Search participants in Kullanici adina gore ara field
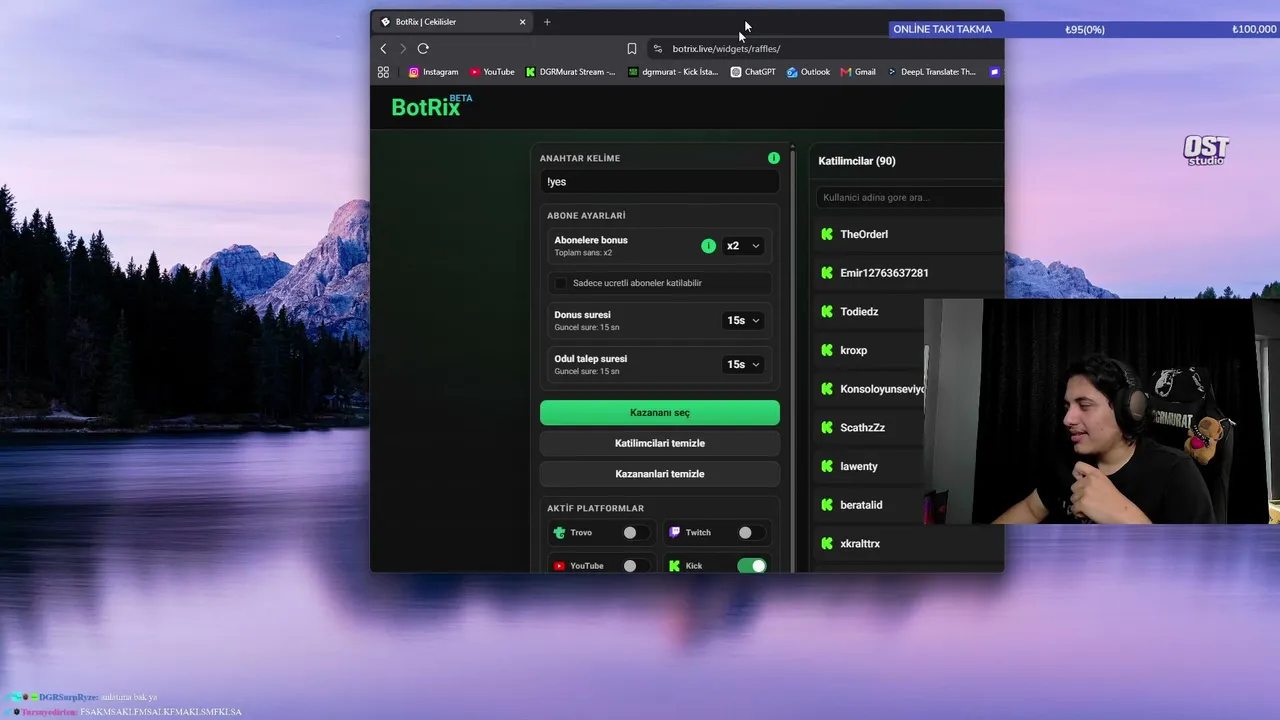1280x720 pixels. [910, 198]
